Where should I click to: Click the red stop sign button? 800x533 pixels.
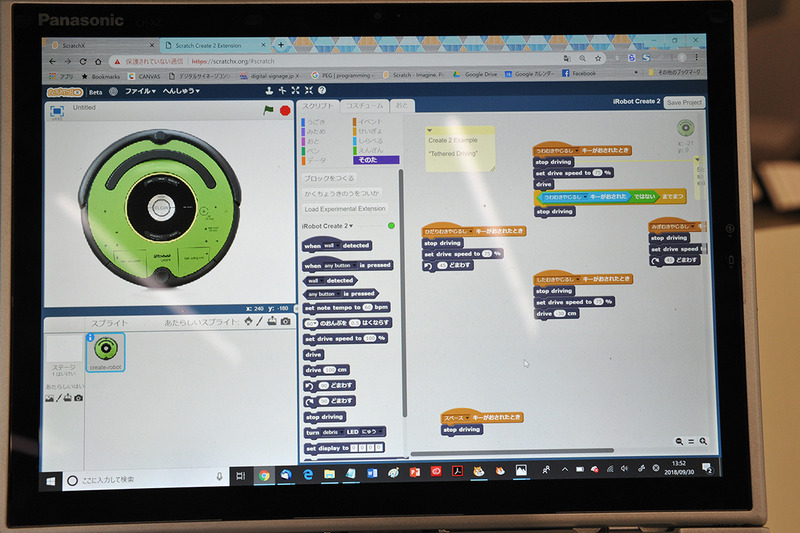pos(285,110)
